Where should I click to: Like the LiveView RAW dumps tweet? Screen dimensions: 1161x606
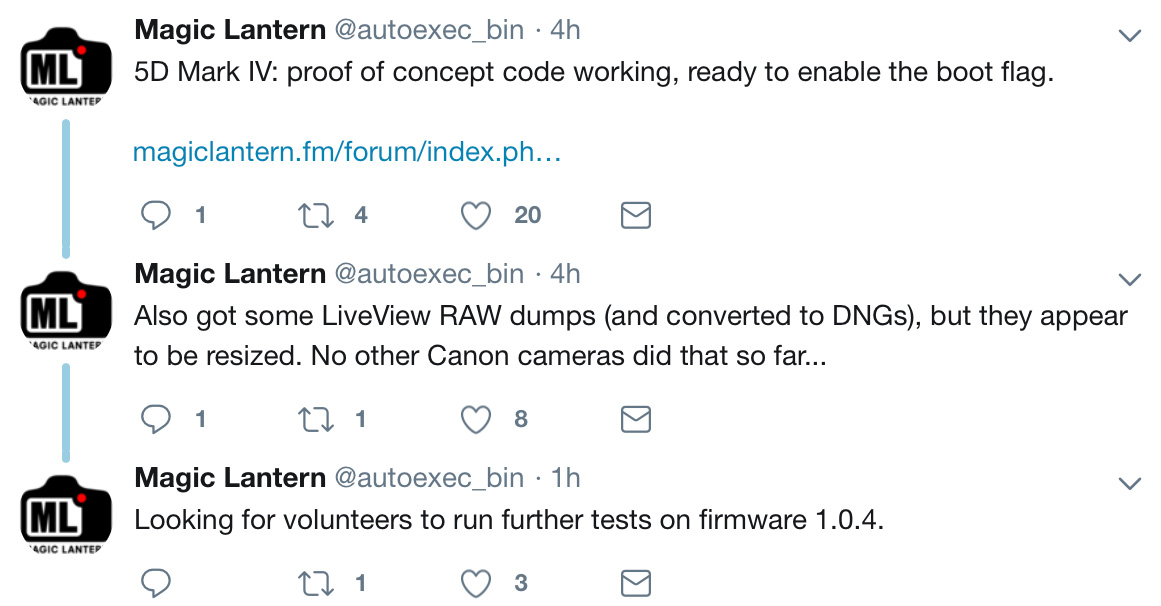pyautogui.click(x=475, y=419)
